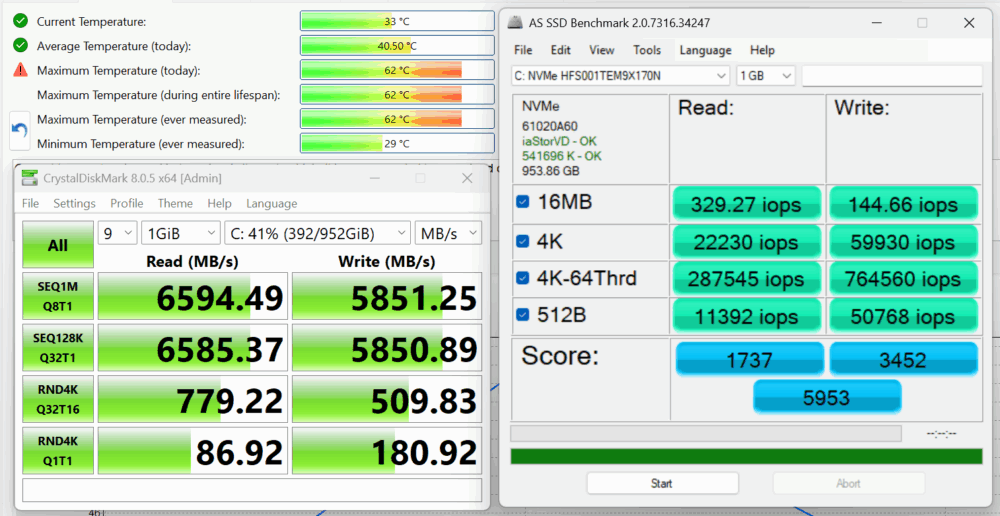
Task: Click the green check icon beside Current Temperature
Action: pyautogui.click(x=20, y=21)
